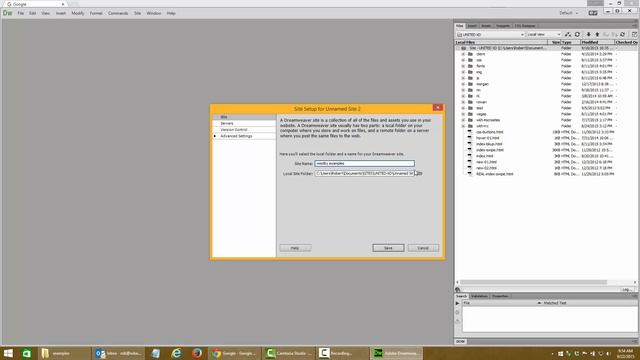Open the Local view dropdown

(544, 35)
